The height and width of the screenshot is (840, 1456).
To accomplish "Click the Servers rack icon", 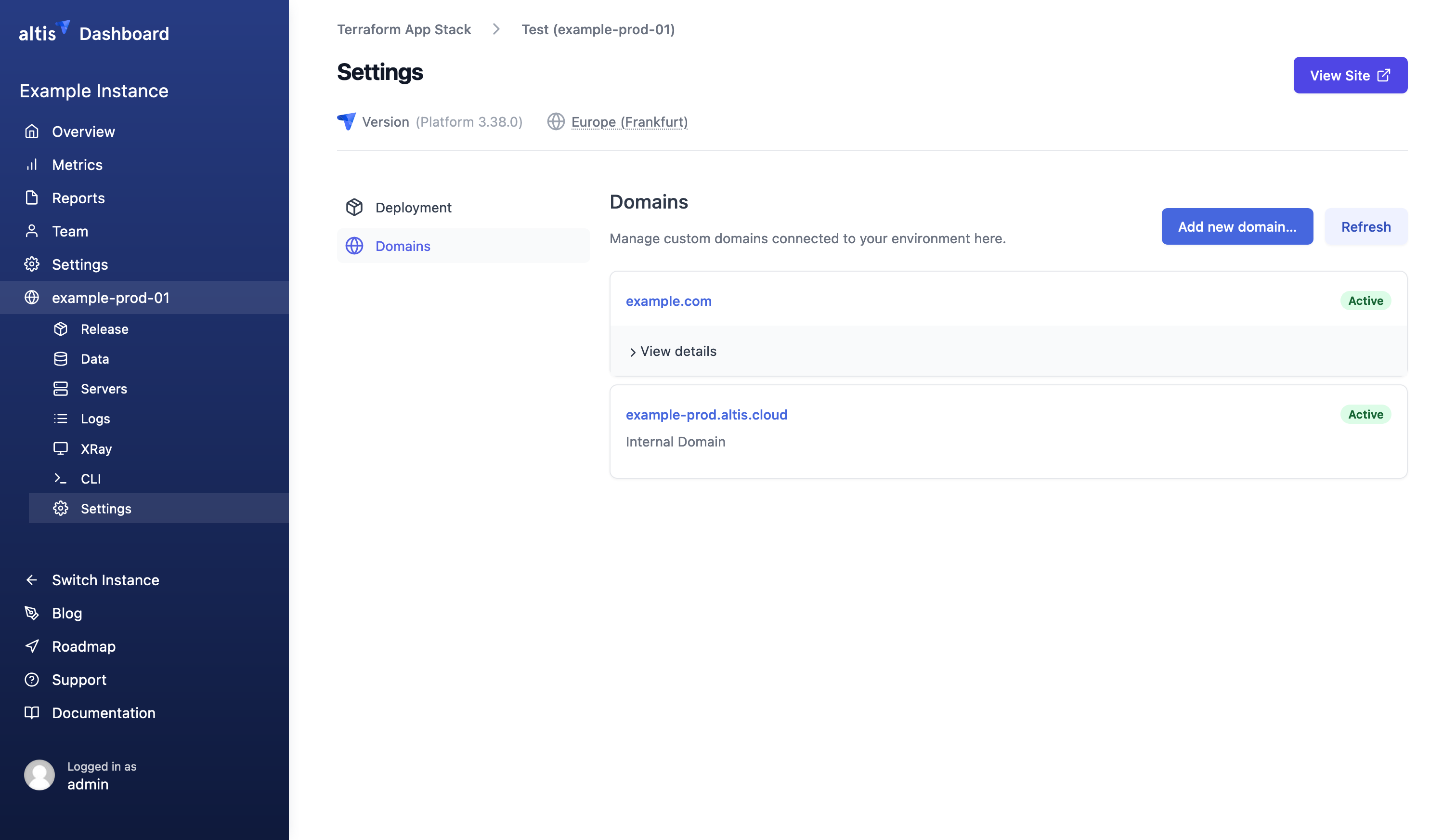I will [x=61, y=389].
